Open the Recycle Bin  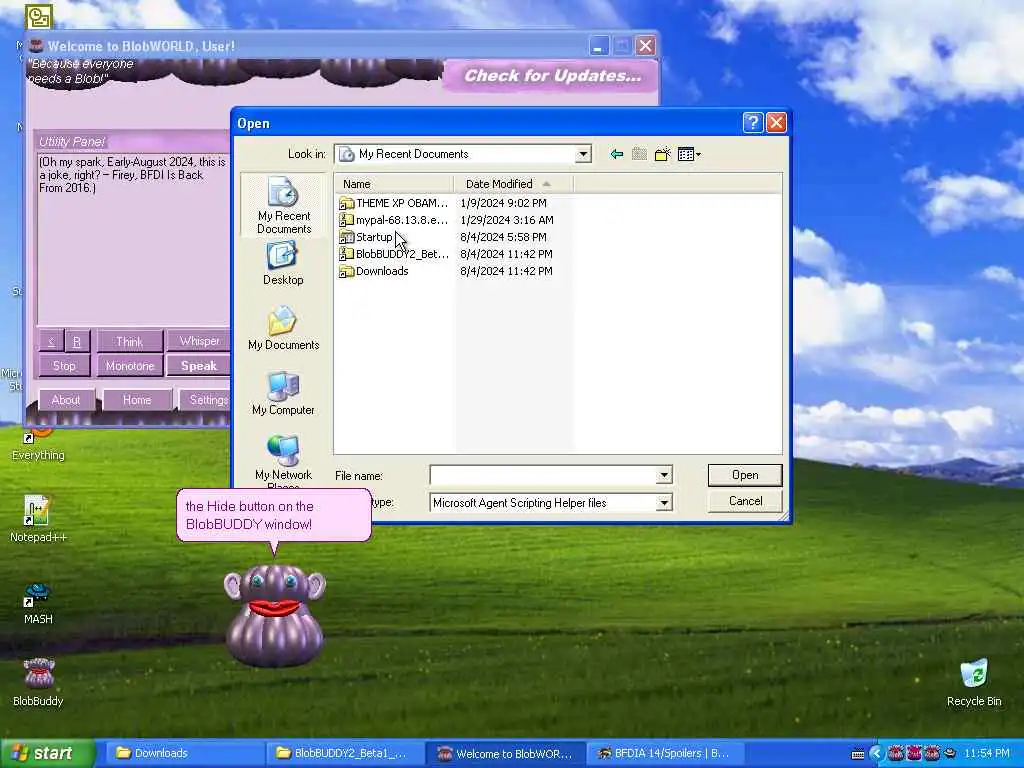pos(974,682)
